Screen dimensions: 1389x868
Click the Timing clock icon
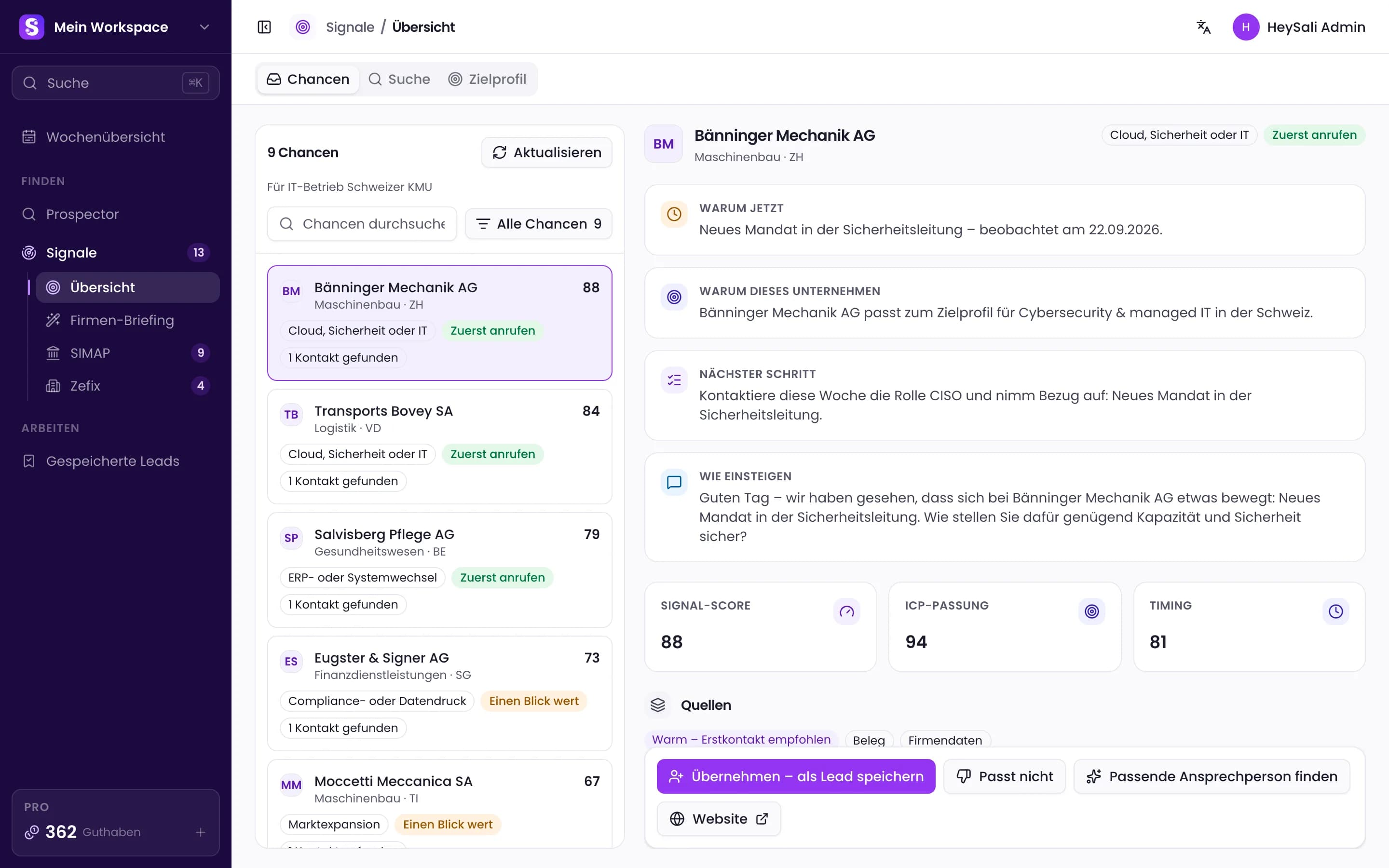(x=1335, y=611)
